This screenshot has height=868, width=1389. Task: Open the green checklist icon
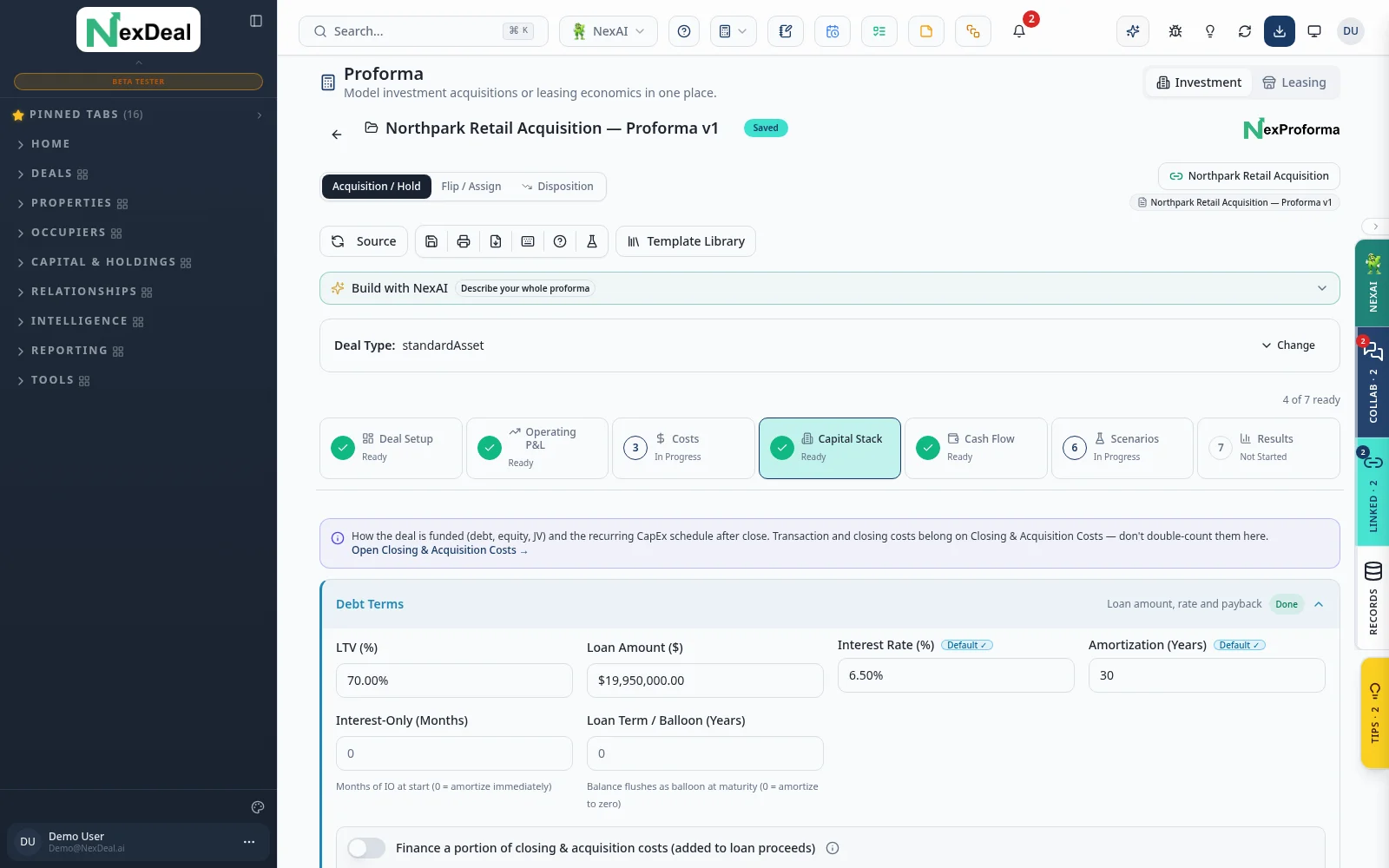(x=879, y=31)
